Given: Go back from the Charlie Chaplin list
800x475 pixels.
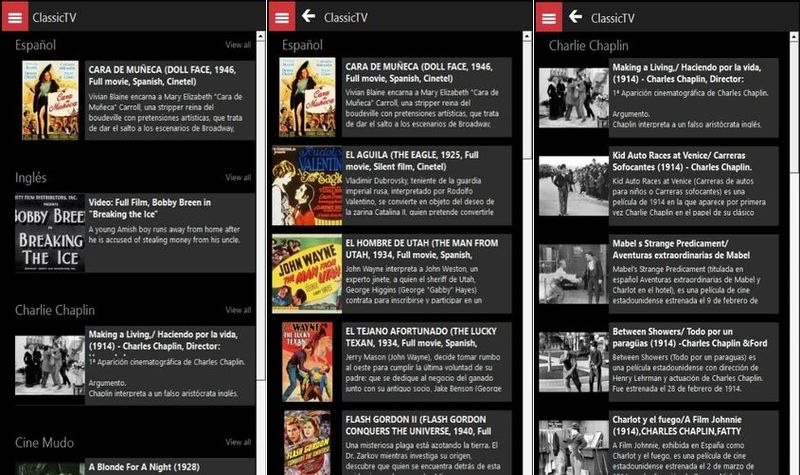Looking at the screenshot, I should pyautogui.click(x=576, y=17).
